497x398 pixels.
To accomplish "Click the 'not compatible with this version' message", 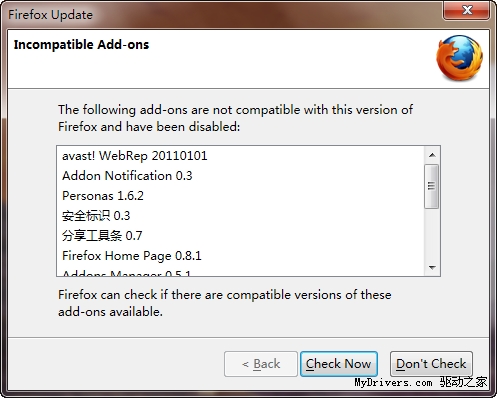I will (235, 118).
